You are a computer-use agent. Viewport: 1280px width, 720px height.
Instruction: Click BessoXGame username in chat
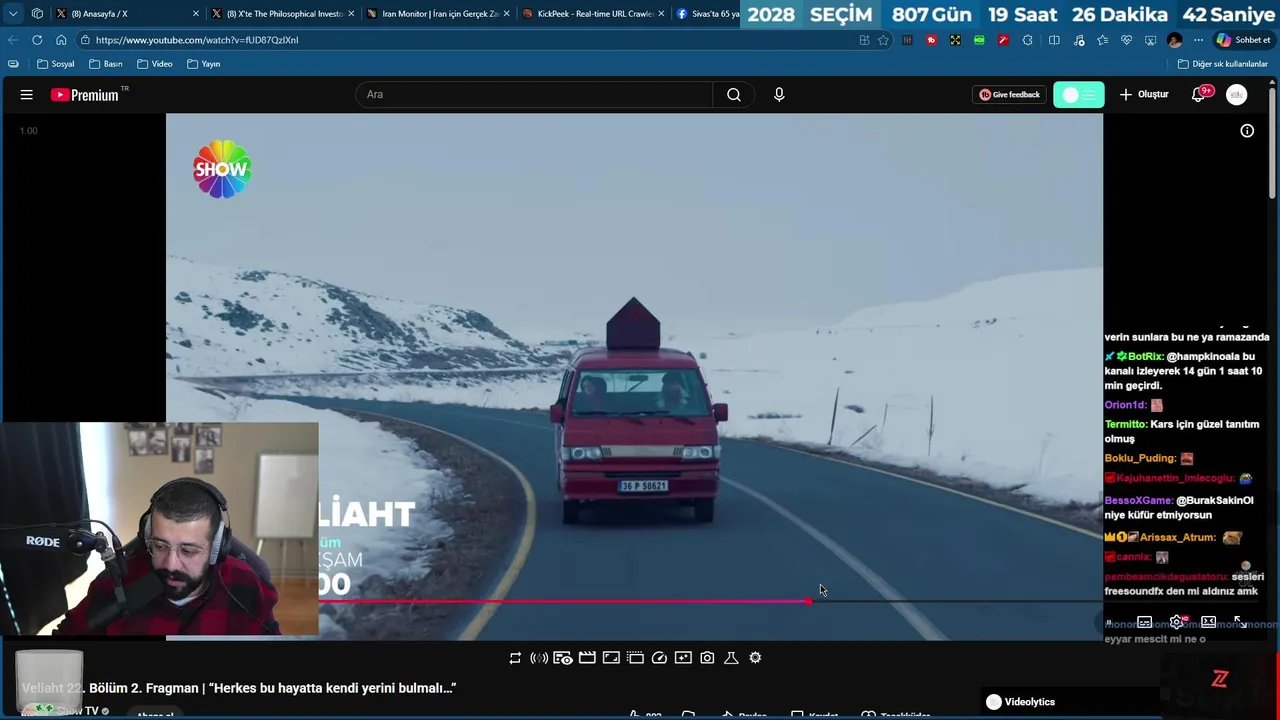[x=1139, y=500]
